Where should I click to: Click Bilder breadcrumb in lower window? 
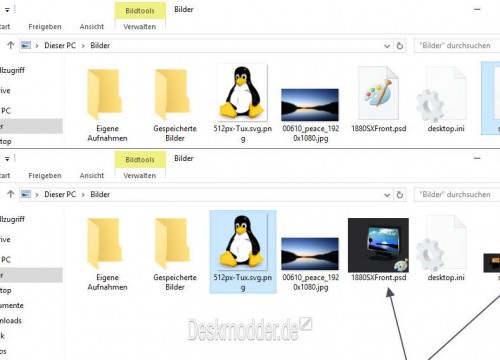(100, 194)
